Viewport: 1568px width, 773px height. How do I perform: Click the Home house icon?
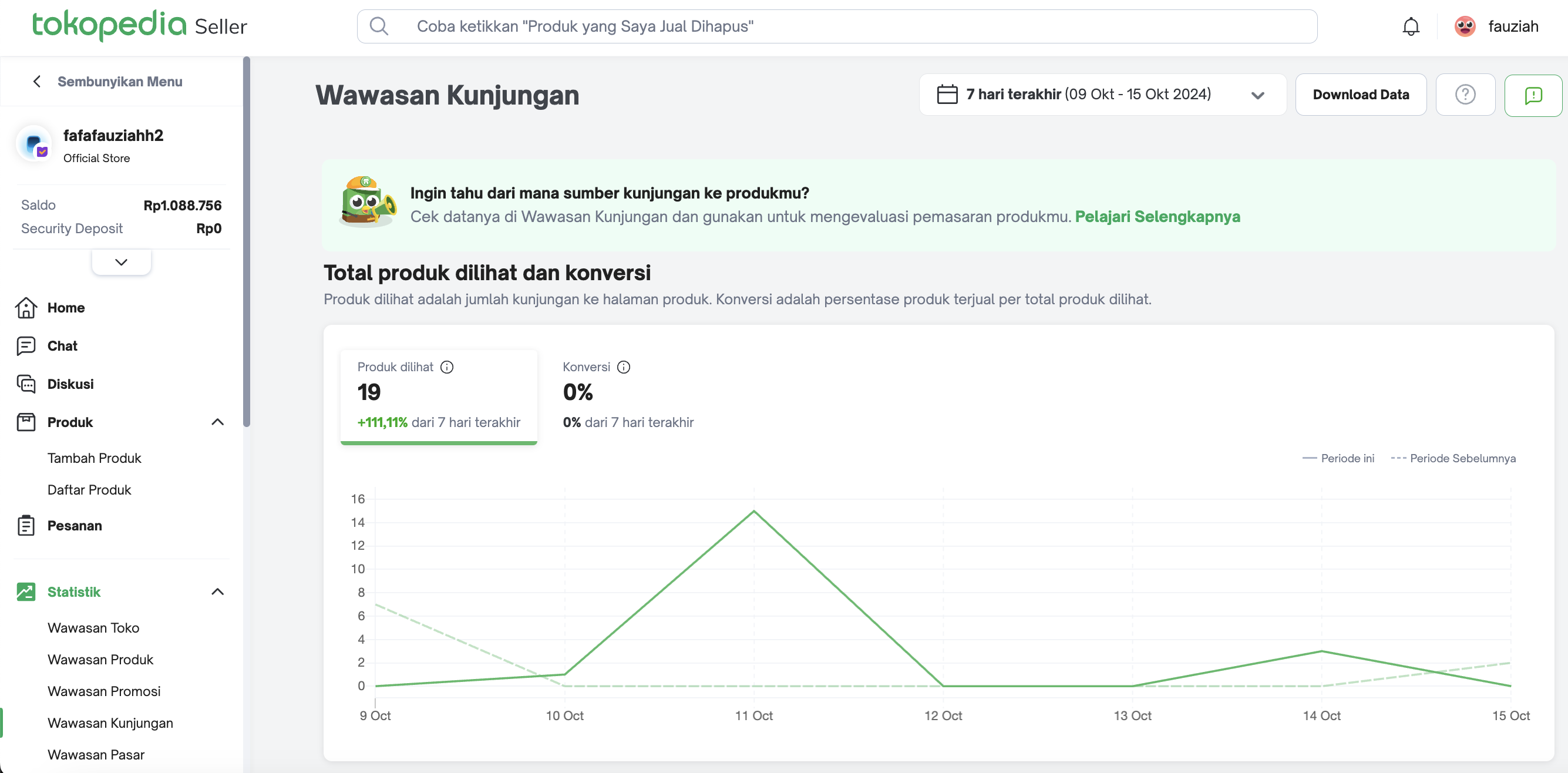pos(26,307)
